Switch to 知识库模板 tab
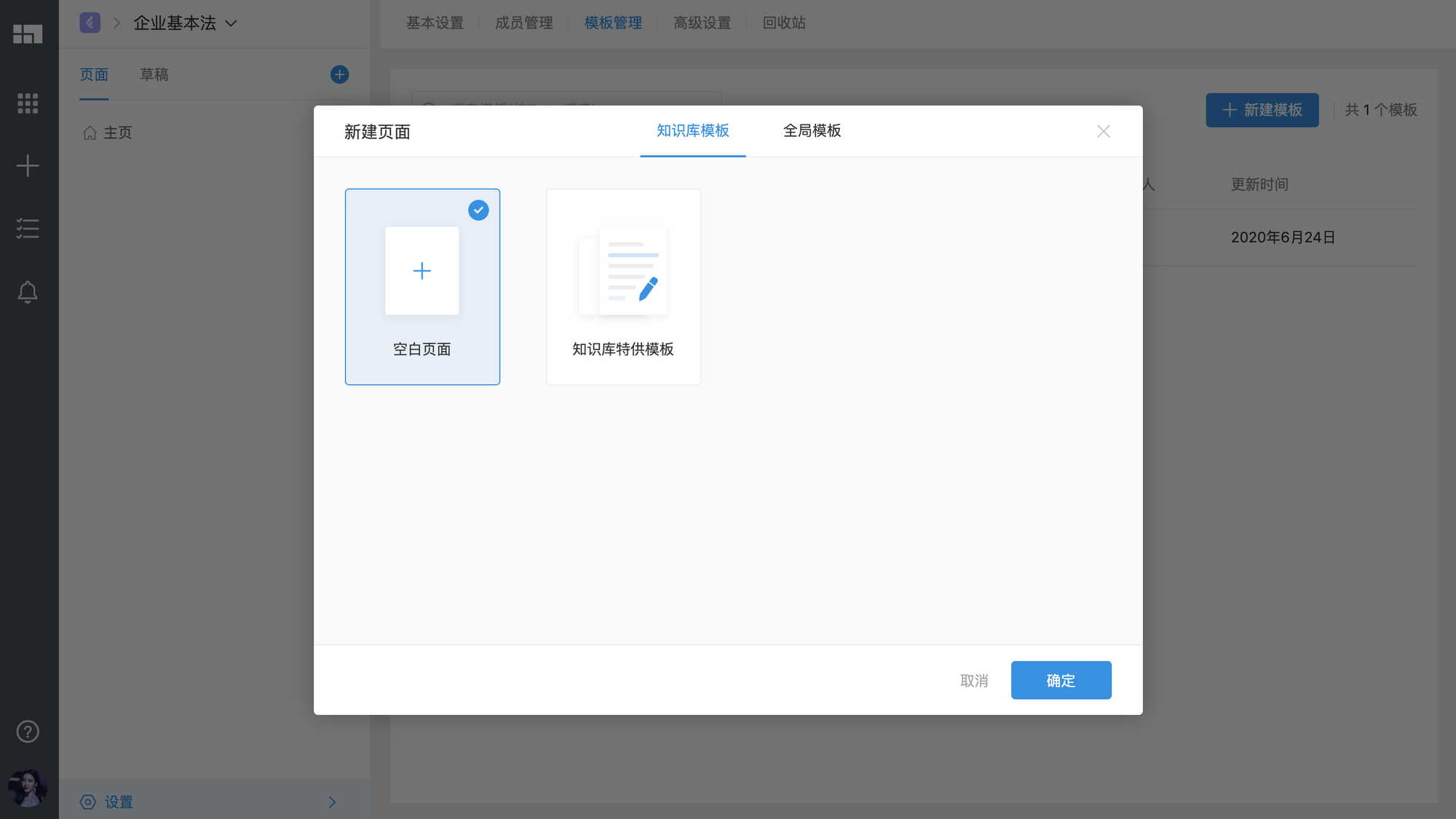The image size is (1456, 819). (x=693, y=130)
